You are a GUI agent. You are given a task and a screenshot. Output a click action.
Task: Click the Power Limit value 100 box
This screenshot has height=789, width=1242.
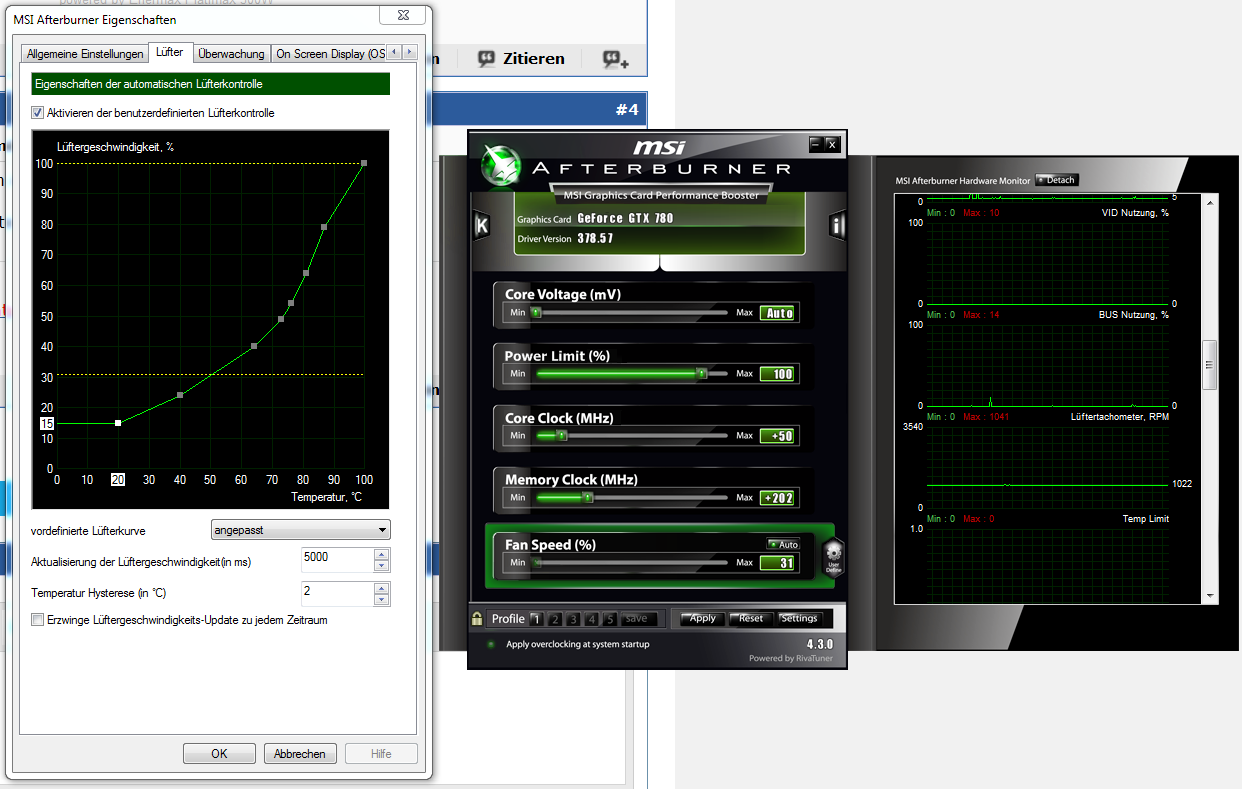click(777, 374)
